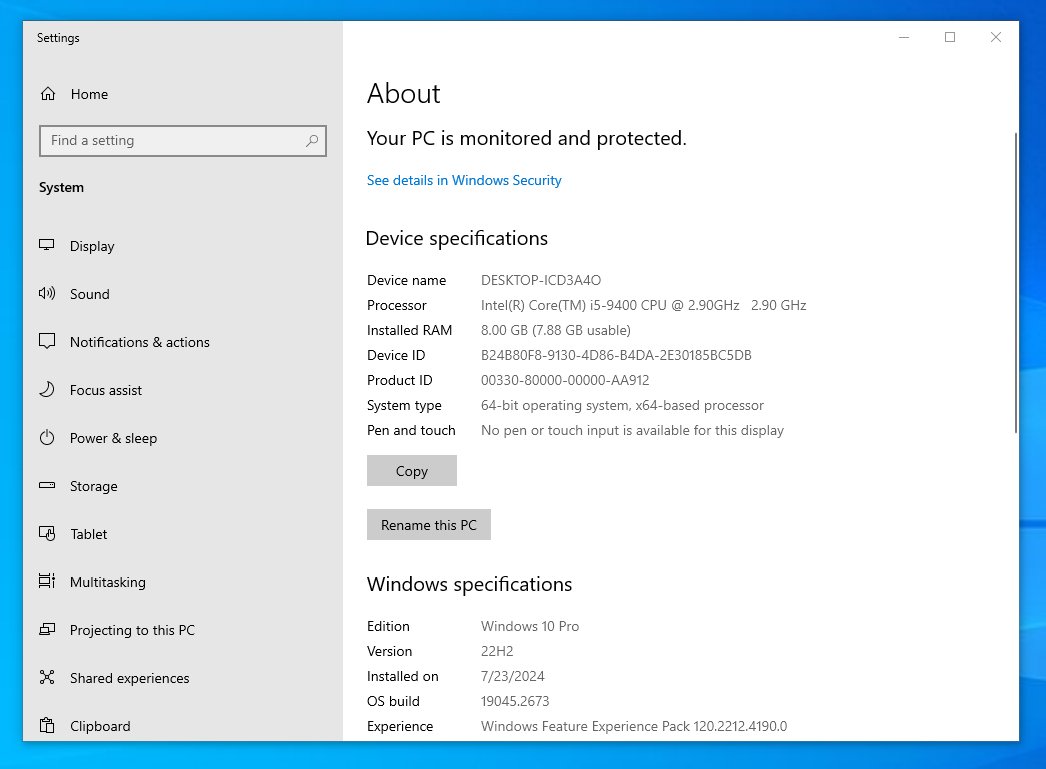Select Clipboard settings
Viewport: 1046px width, 769px height.
(x=100, y=726)
